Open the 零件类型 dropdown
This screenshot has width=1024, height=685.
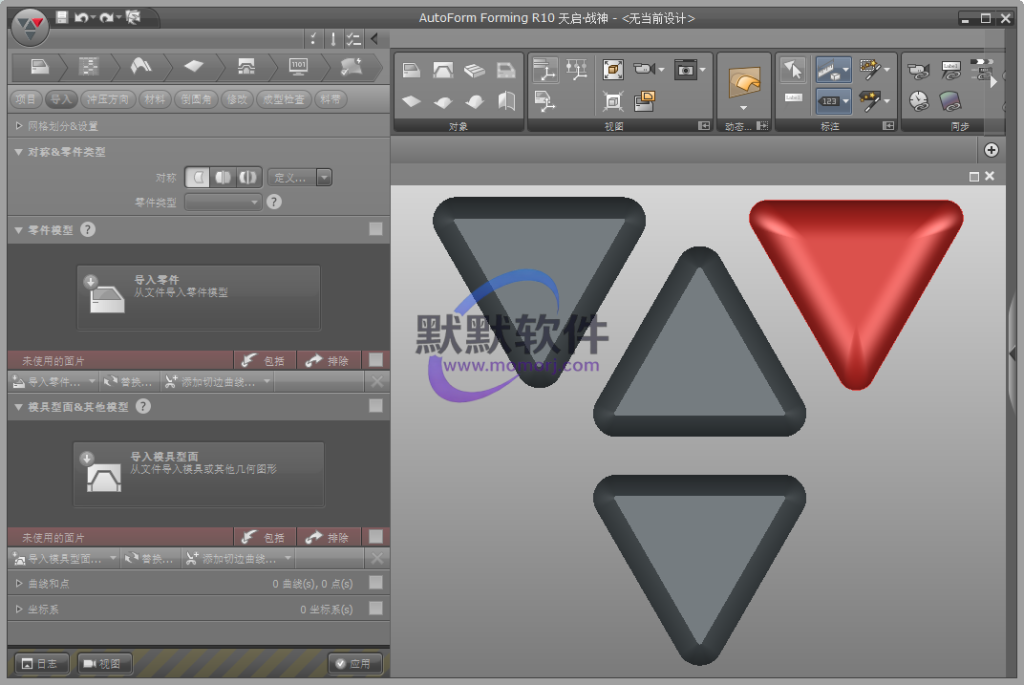coord(223,202)
